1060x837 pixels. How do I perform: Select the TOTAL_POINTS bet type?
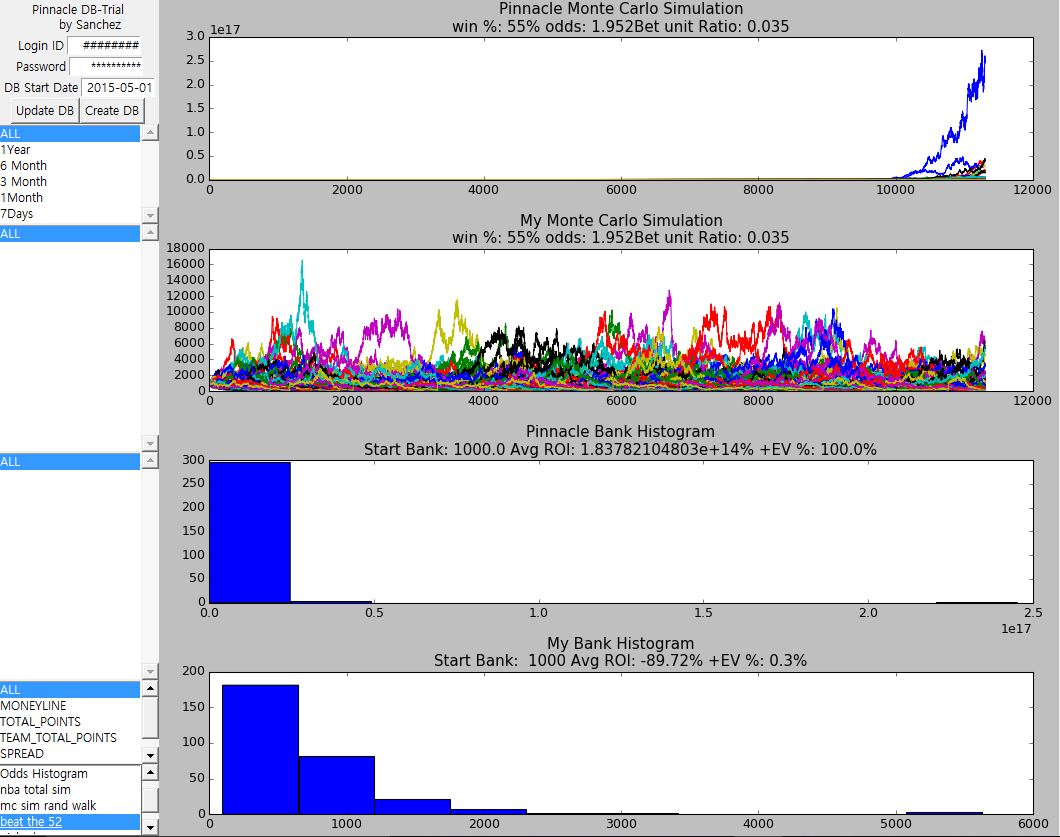70,721
